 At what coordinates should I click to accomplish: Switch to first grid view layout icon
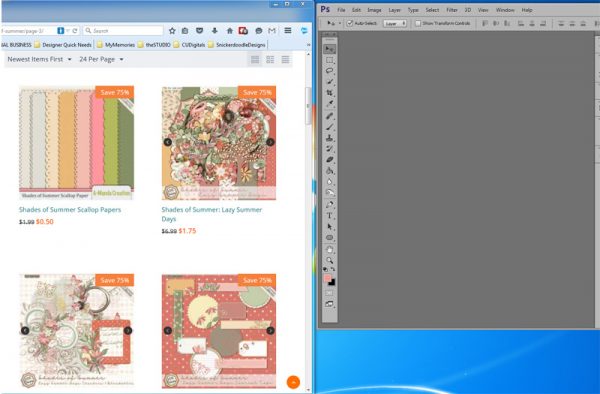click(255, 60)
